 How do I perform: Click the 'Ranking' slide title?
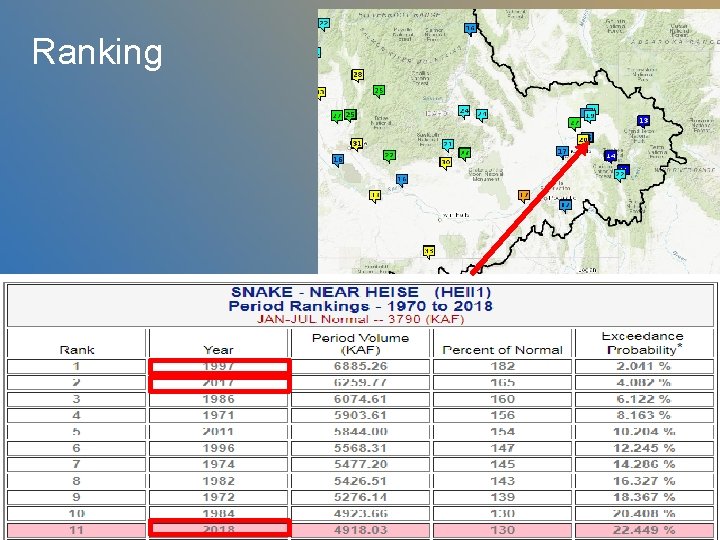[97, 52]
